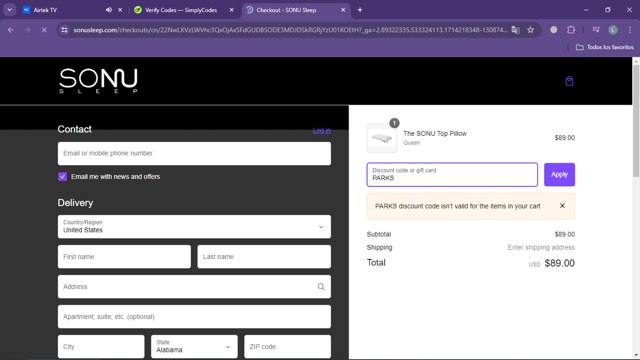Open the Country/Region dropdown
Screen dimensions: 640x360
click(x=194, y=227)
